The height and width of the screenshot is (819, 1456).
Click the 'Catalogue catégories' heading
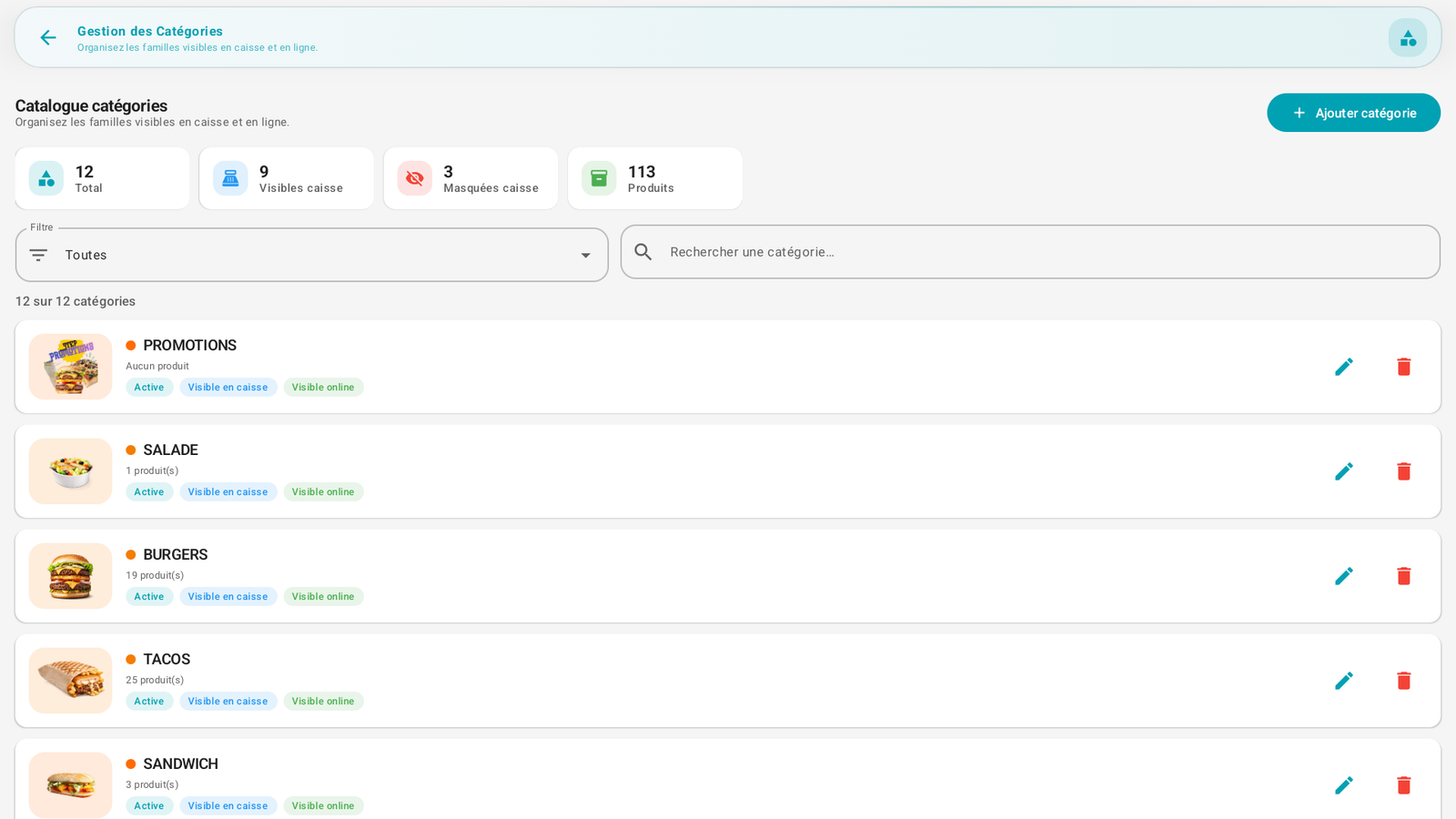pyautogui.click(x=91, y=106)
